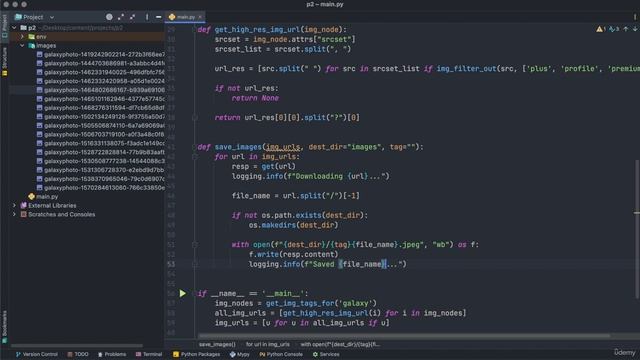This screenshot has width=640, height=360.
Task: Select galaxyphoto-1462332420958 file in tree
Action: click(x=104, y=81)
